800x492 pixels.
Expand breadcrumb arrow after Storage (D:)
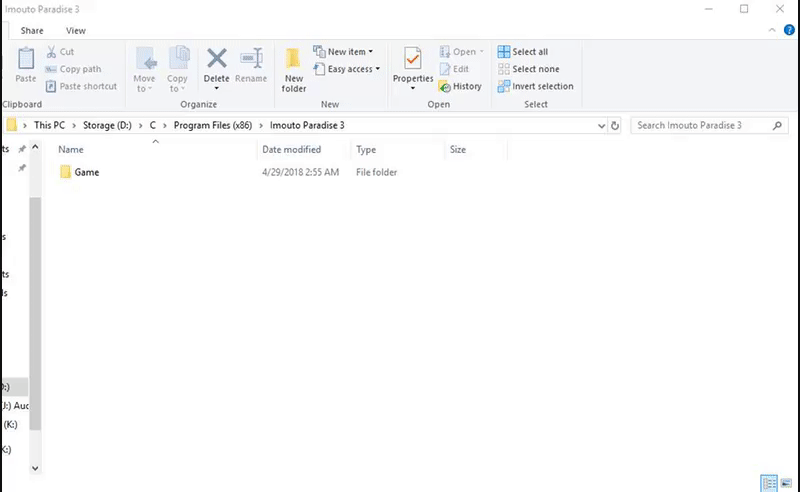[140, 126]
